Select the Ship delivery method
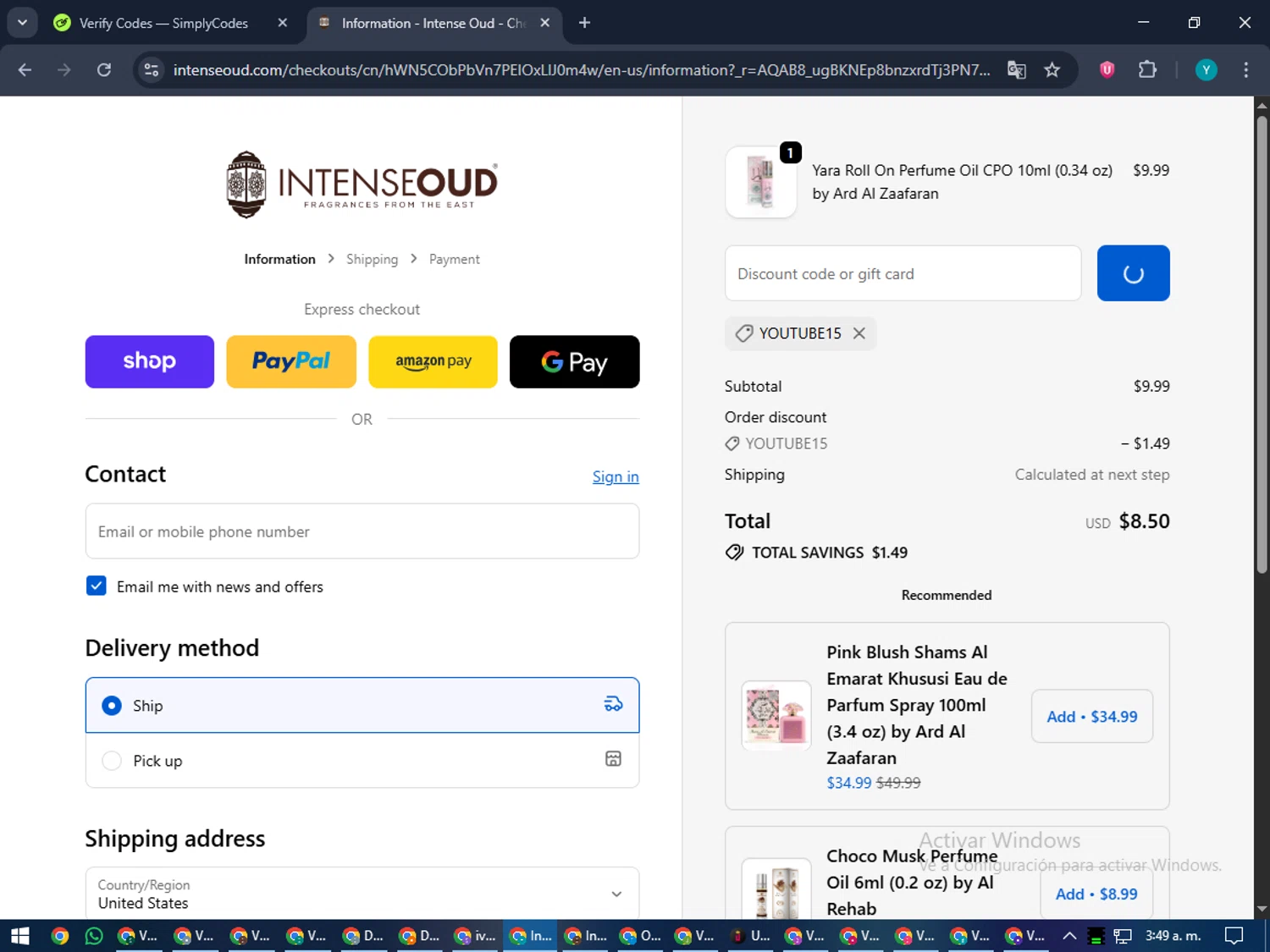This screenshot has width=1270, height=952. coord(362,705)
